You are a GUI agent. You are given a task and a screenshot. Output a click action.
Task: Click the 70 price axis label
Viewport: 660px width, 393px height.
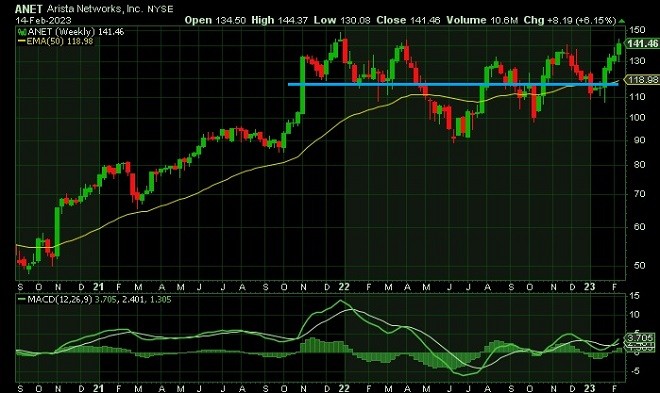(x=639, y=194)
